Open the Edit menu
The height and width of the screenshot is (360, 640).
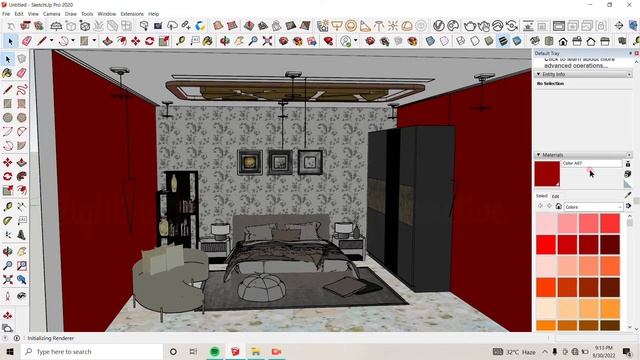[x=19, y=14]
